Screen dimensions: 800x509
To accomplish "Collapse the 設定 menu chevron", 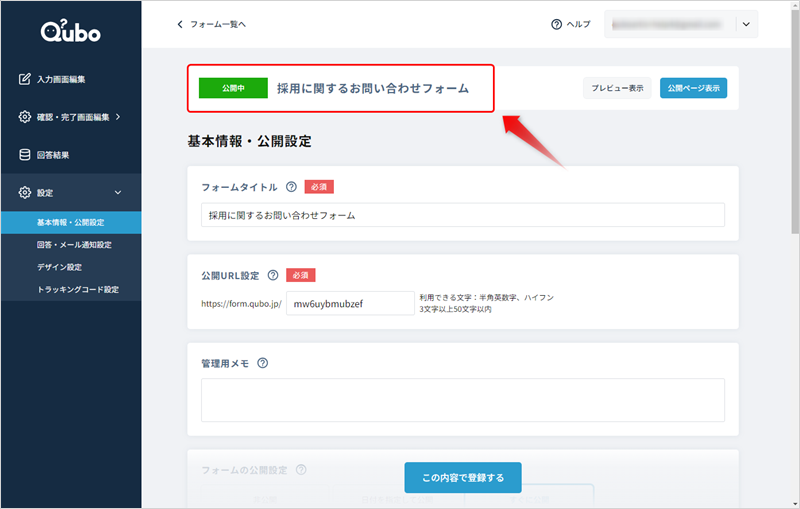I will click(118, 192).
